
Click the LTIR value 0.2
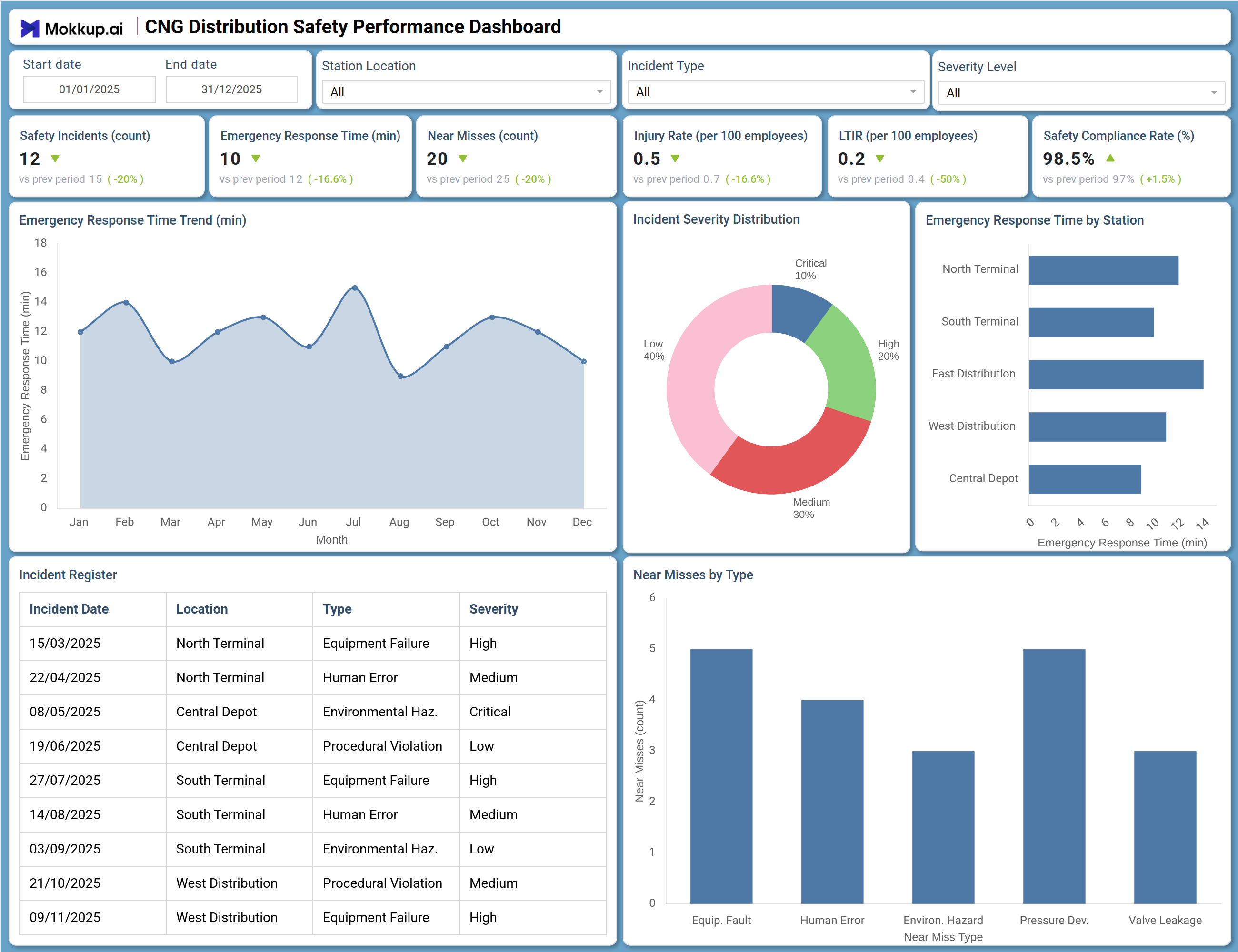point(851,159)
